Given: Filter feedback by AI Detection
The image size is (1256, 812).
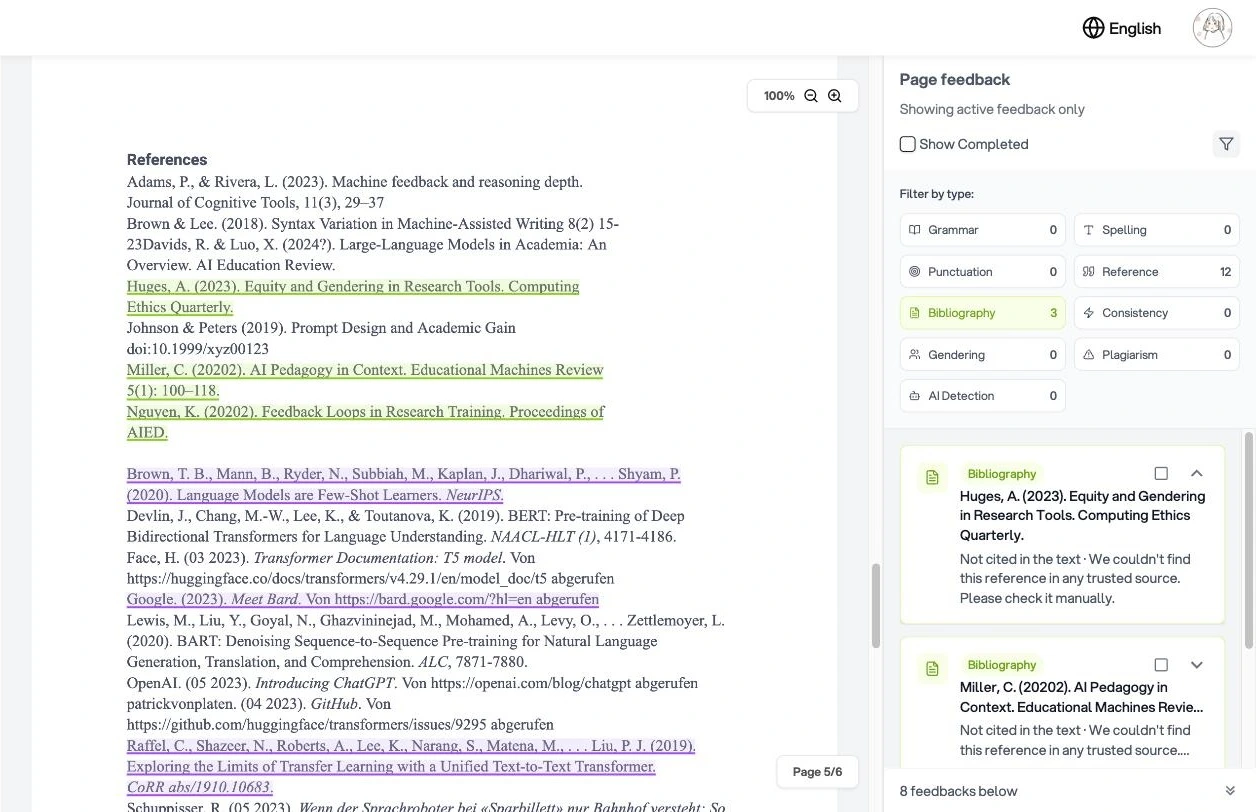Looking at the screenshot, I should coord(983,396).
